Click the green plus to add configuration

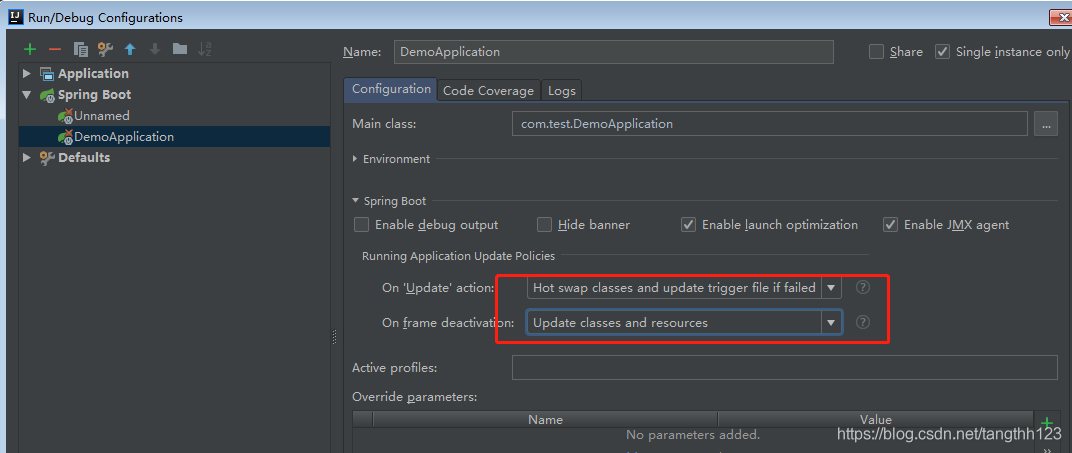coord(30,49)
